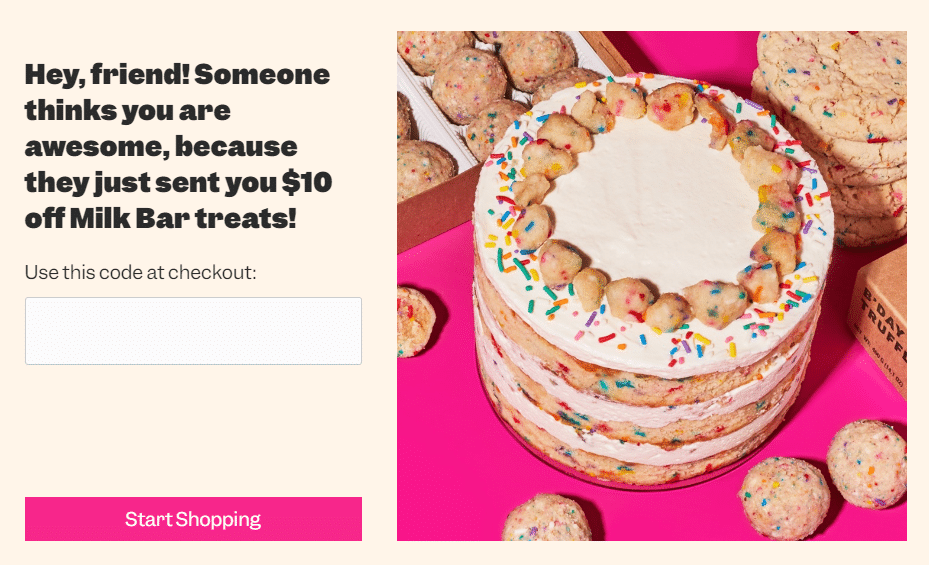Click the 'Hey, friend!' heading text
The width and height of the screenshot is (929, 565).
click(107, 75)
